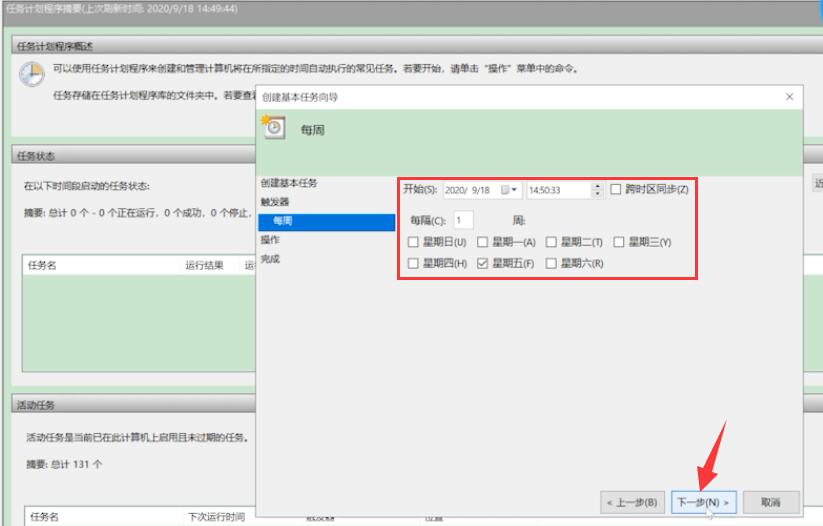
Task: Select highlighted 每周 step in sidebar
Action: click(x=326, y=222)
